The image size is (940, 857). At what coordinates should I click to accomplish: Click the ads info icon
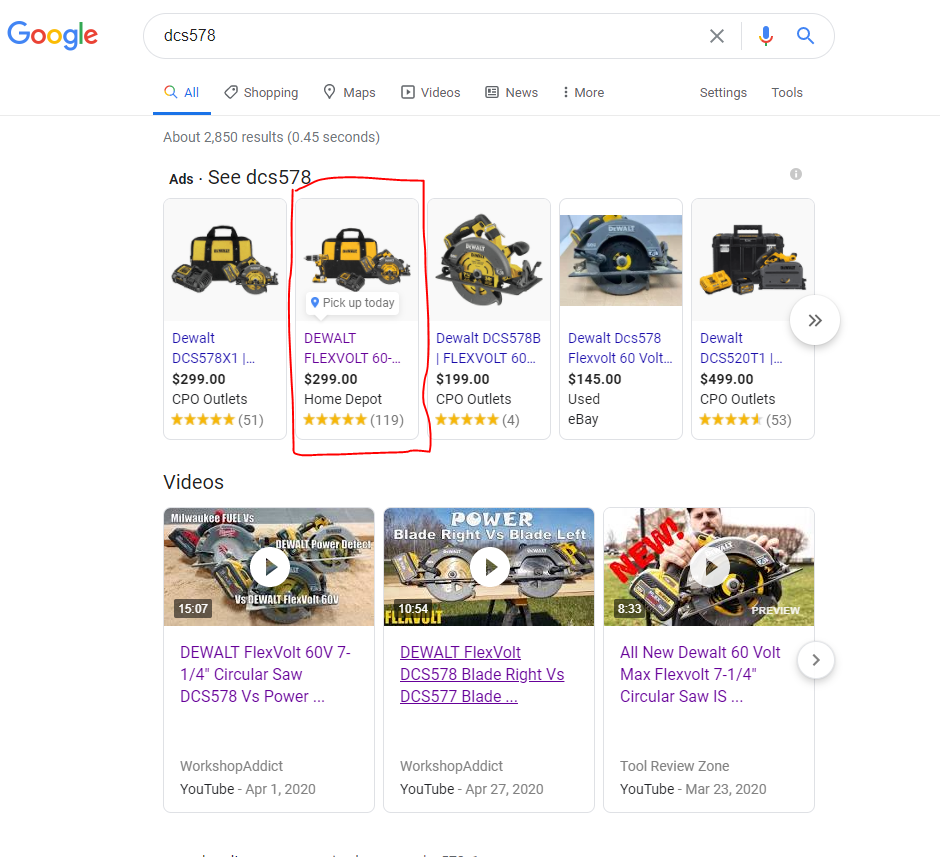(x=796, y=174)
